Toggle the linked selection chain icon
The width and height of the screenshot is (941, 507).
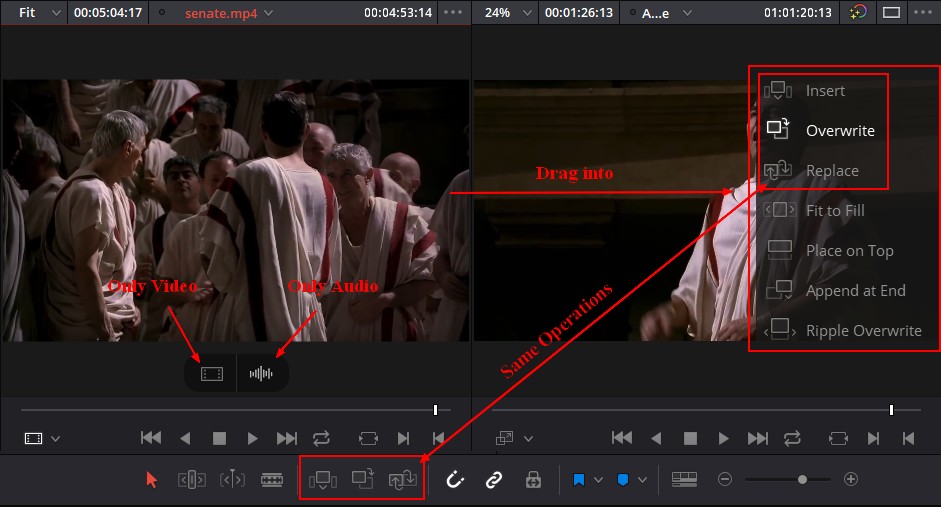[x=493, y=480]
